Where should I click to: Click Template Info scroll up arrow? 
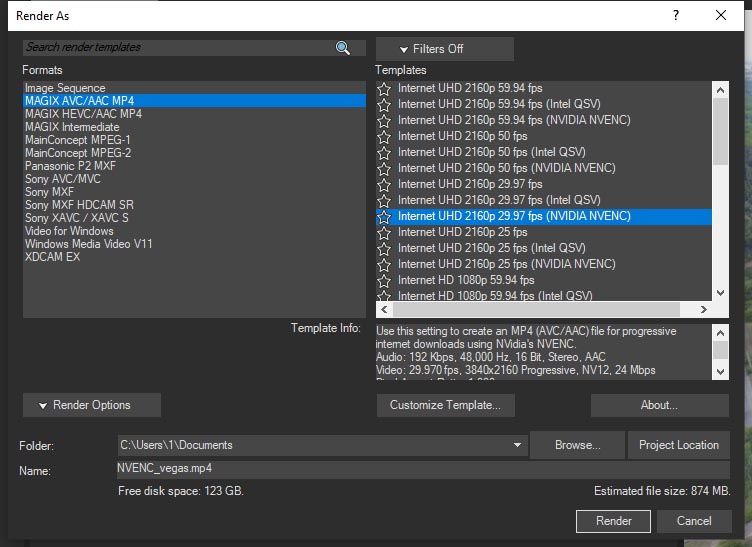click(720, 333)
